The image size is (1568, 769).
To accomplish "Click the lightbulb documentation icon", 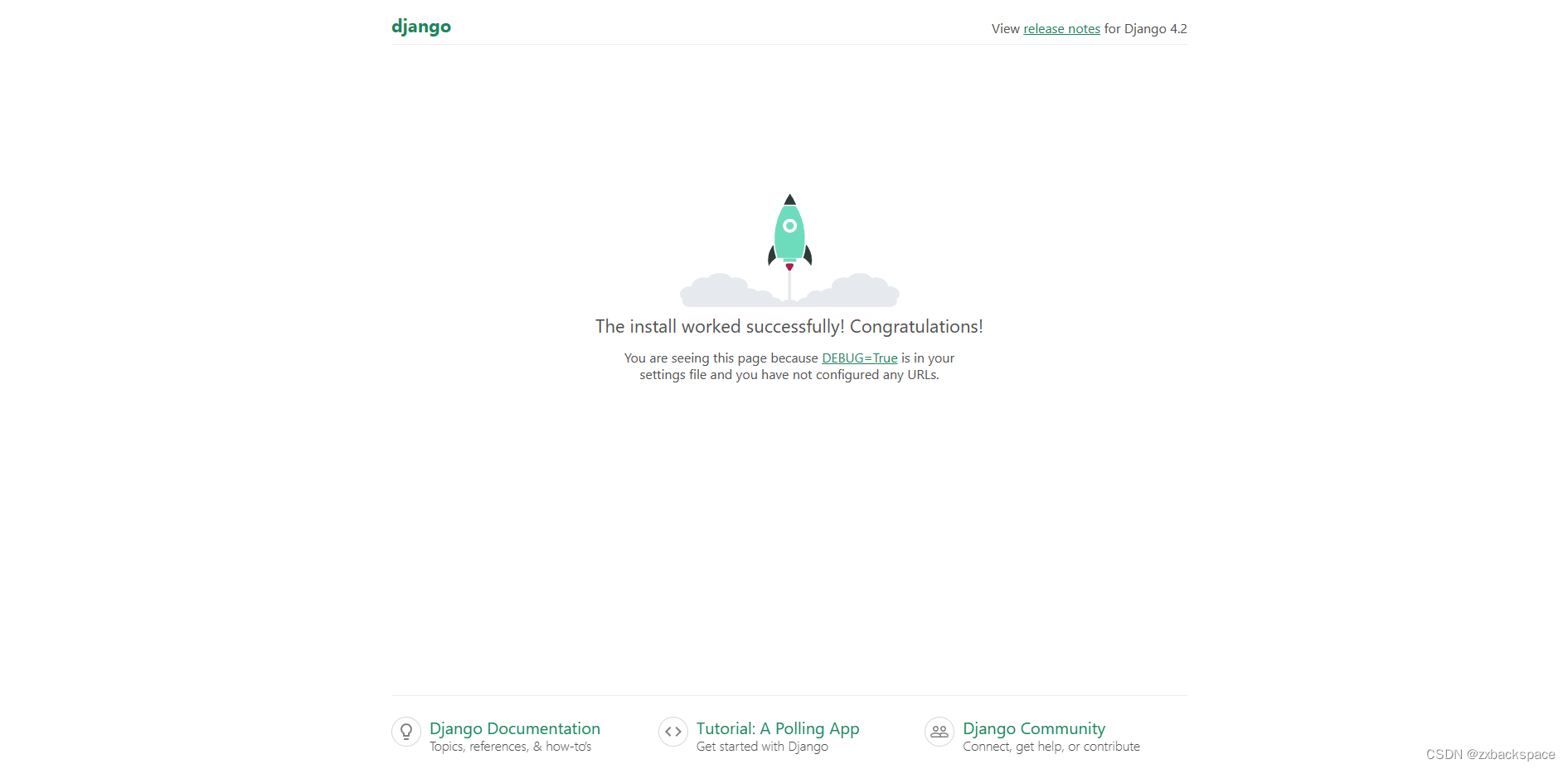I will click(x=406, y=732).
